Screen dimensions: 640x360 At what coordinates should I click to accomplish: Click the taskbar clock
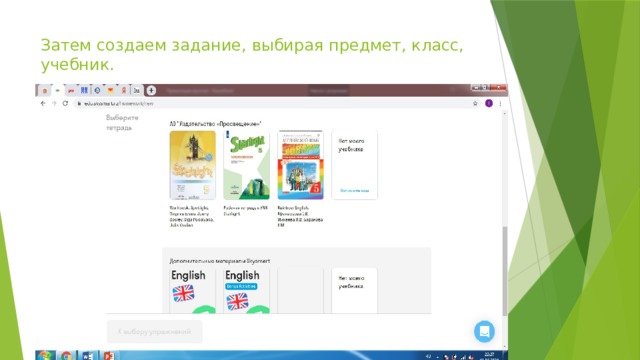pyautogui.click(x=489, y=356)
